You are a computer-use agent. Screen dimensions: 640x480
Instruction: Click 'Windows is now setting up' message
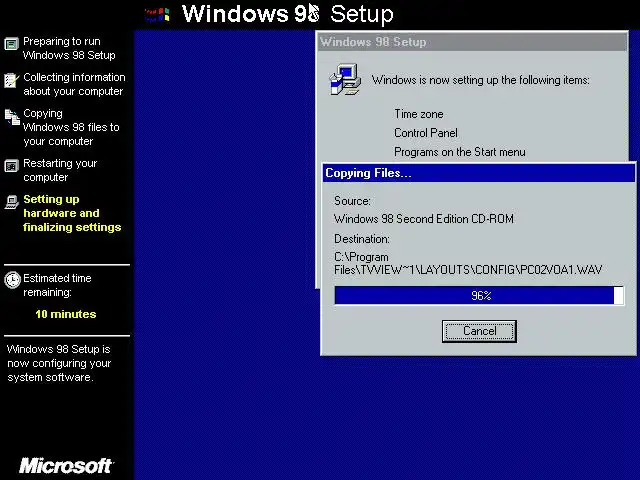[480, 80]
